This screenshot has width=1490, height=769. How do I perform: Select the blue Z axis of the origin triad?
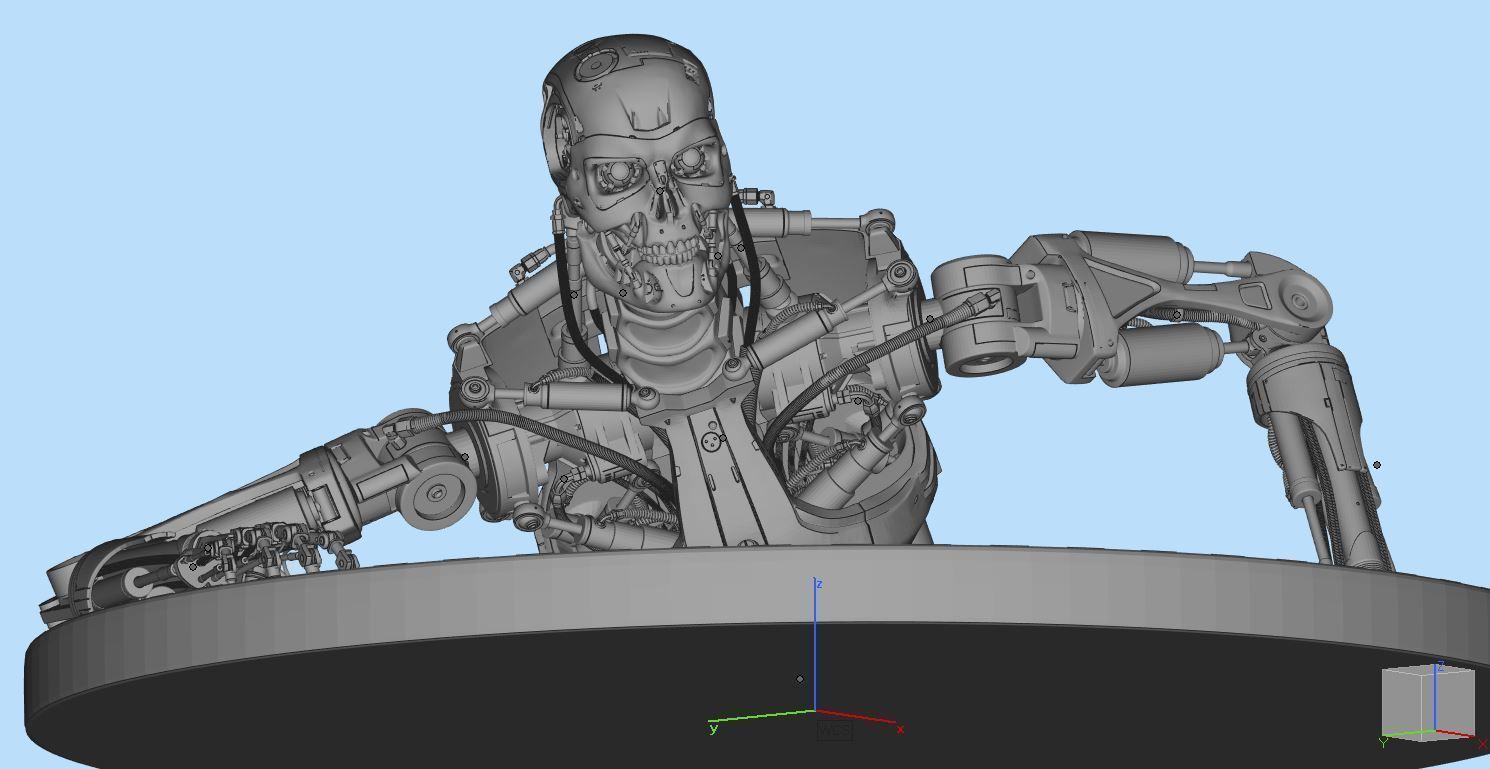pyautogui.click(x=815, y=645)
